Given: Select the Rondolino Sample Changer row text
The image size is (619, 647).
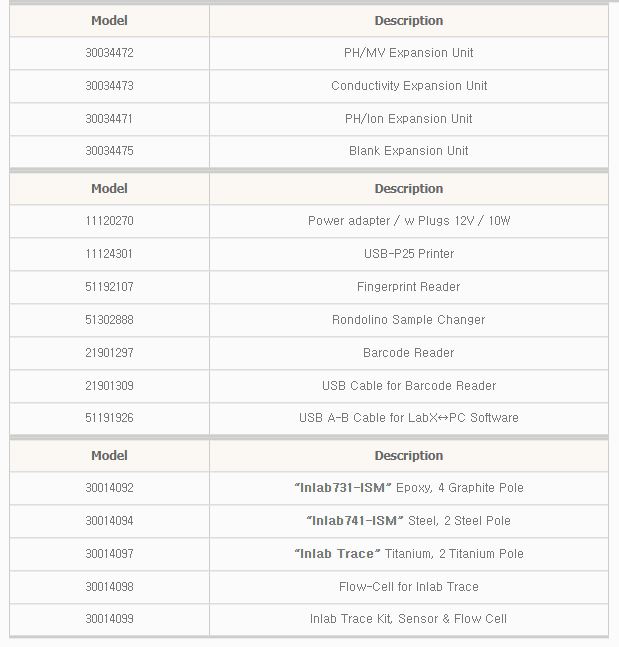Looking at the screenshot, I should 408,320.
